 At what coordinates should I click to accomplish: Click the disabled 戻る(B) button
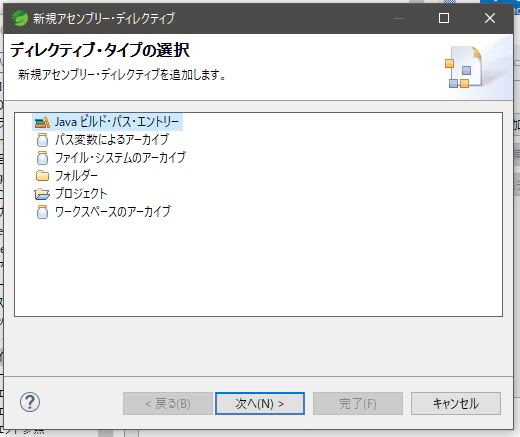(168, 403)
